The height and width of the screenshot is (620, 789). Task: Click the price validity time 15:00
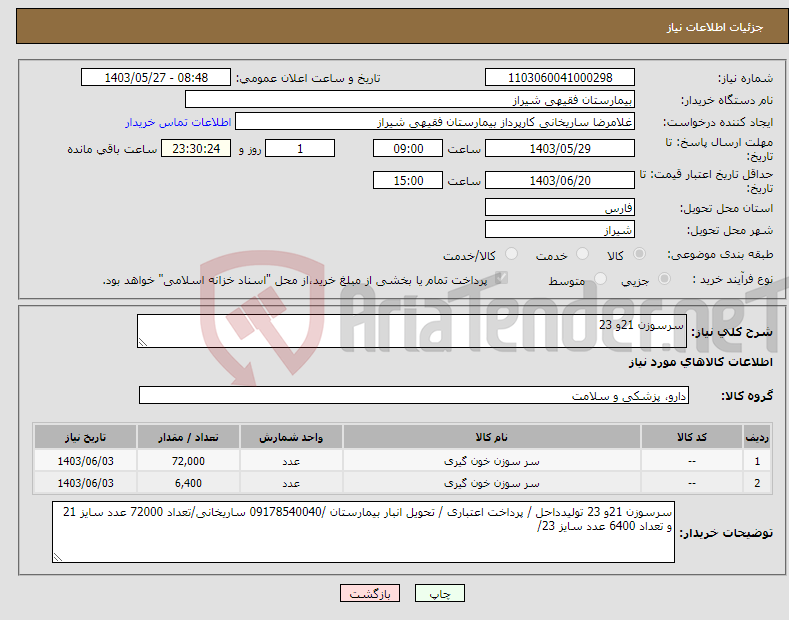click(408, 180)
